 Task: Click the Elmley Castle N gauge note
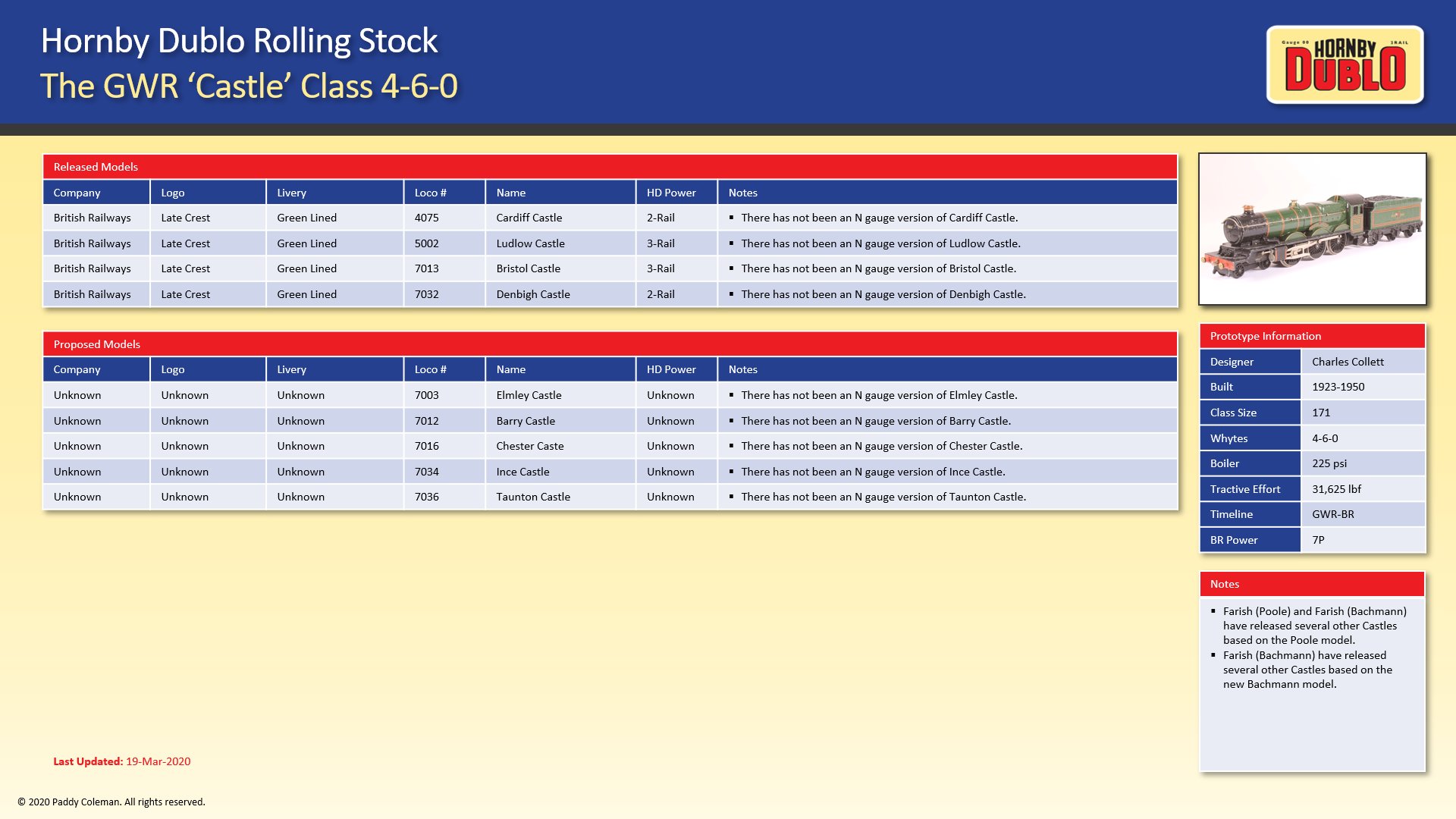pyautogui.click(x=873, y=395)
